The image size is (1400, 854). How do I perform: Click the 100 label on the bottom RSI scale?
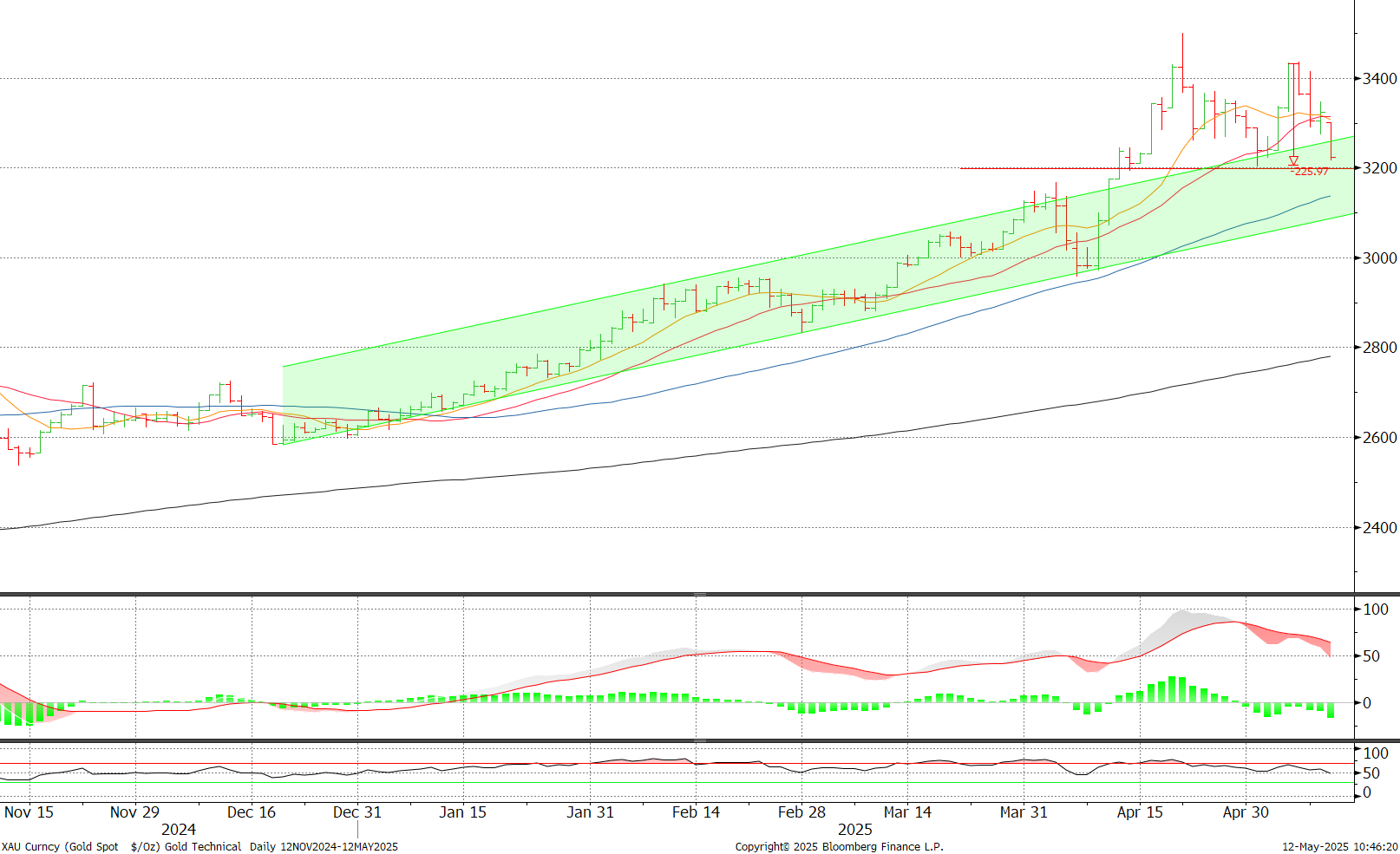point(1376,753)
